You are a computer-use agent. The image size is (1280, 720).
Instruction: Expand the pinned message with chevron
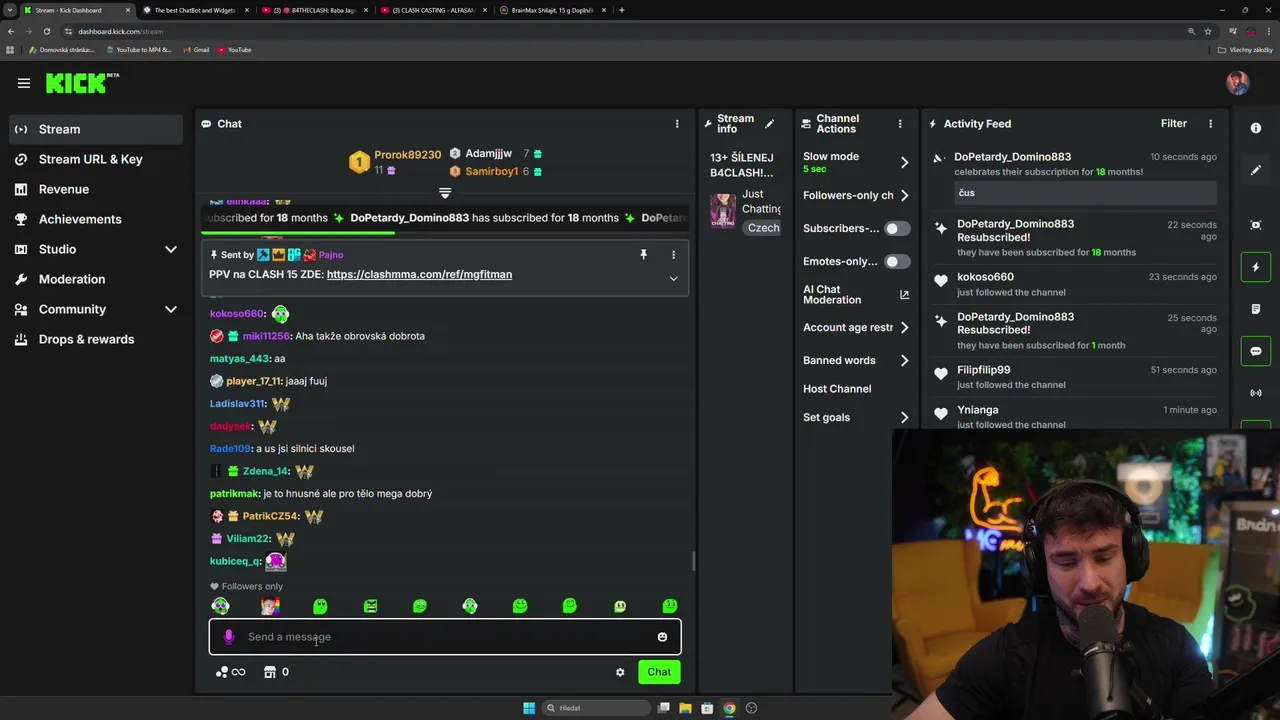(673, 278)
